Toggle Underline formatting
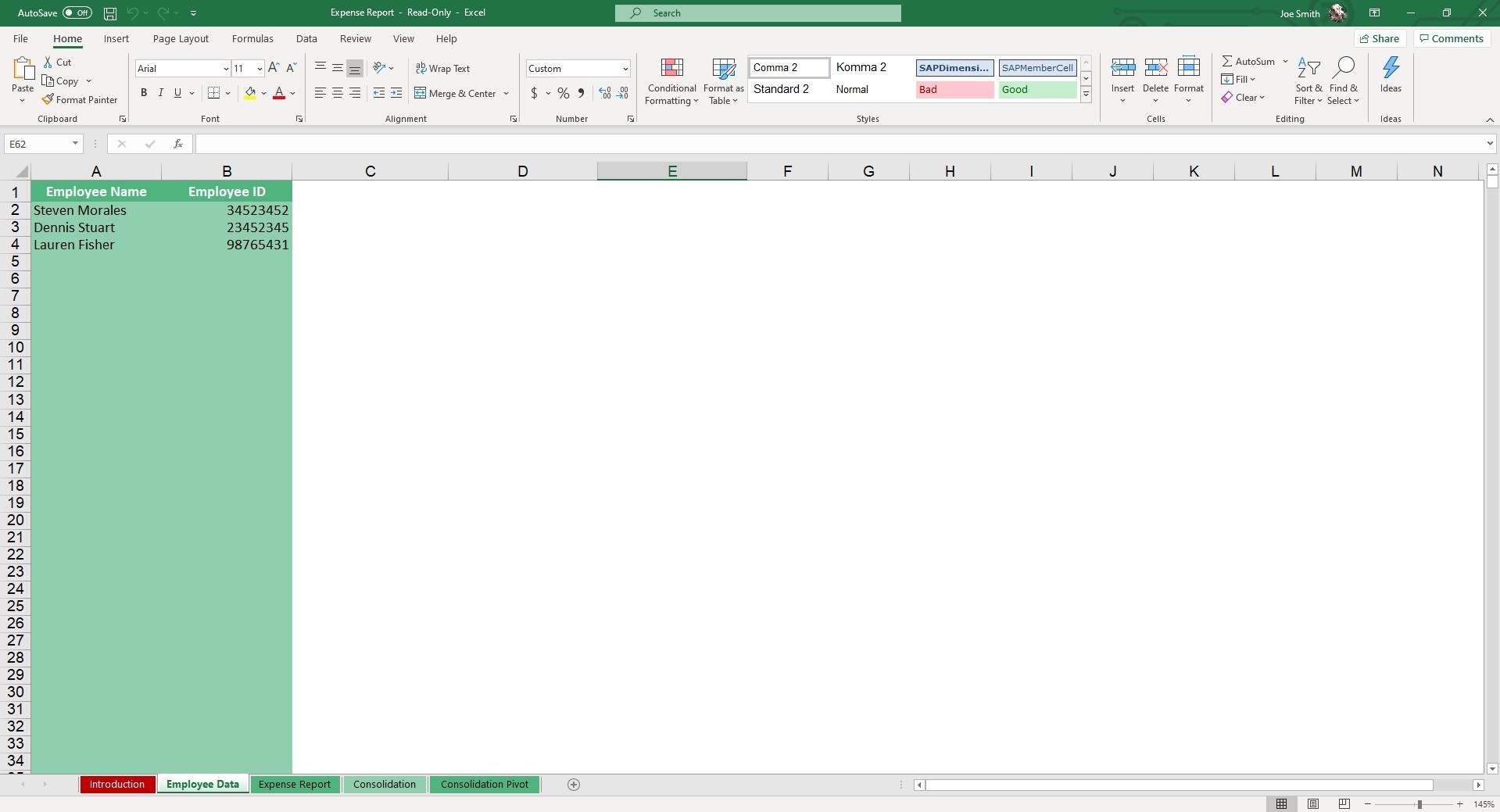The width and height of the screenshot is (1500, 812). point(178,93)
